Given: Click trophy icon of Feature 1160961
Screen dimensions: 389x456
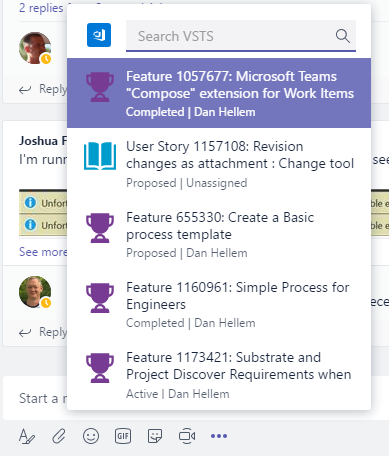Looking at the screenshot, I should pos(100,298).
